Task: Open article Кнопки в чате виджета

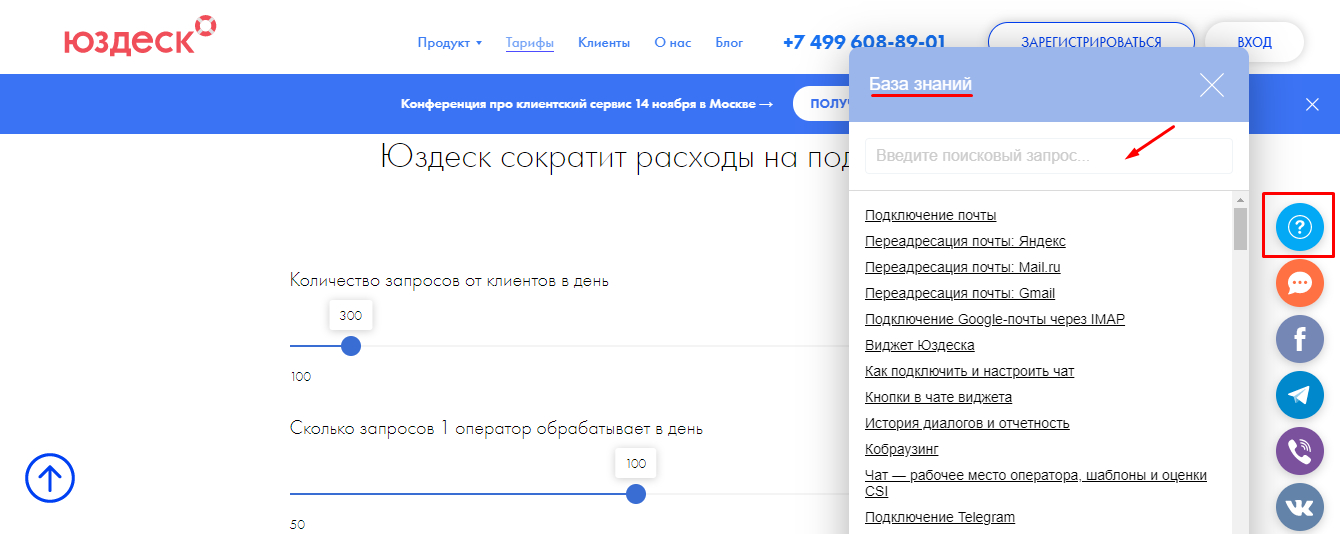Action: 938,397
